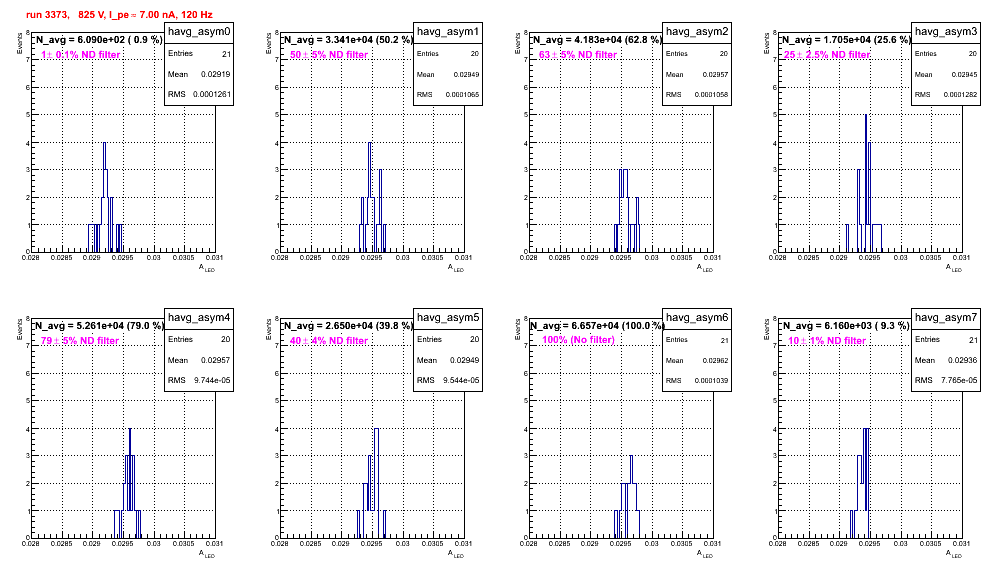Pick the magenta 100% (No filter) label
Viewport: 996px width, 572px height.
pyautogui.click(x=579, y=340)
